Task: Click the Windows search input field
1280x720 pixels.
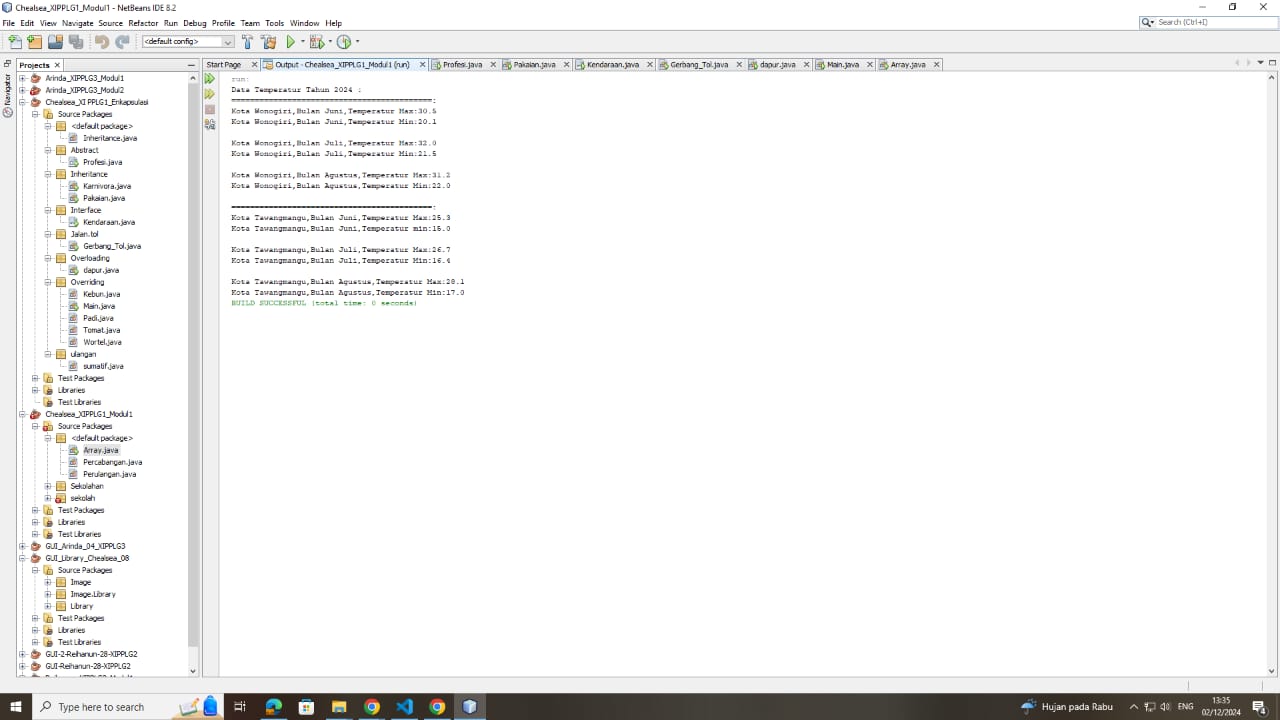Action: (100, 707)
